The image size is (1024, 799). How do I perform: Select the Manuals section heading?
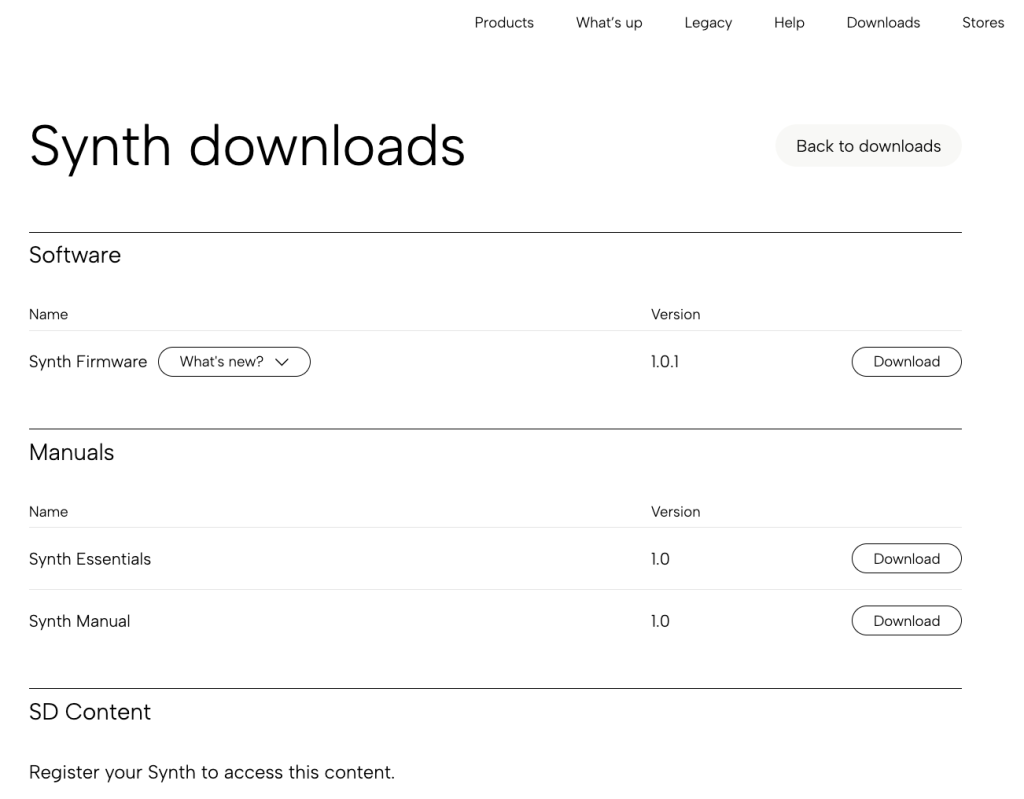[x=70, y=452]
